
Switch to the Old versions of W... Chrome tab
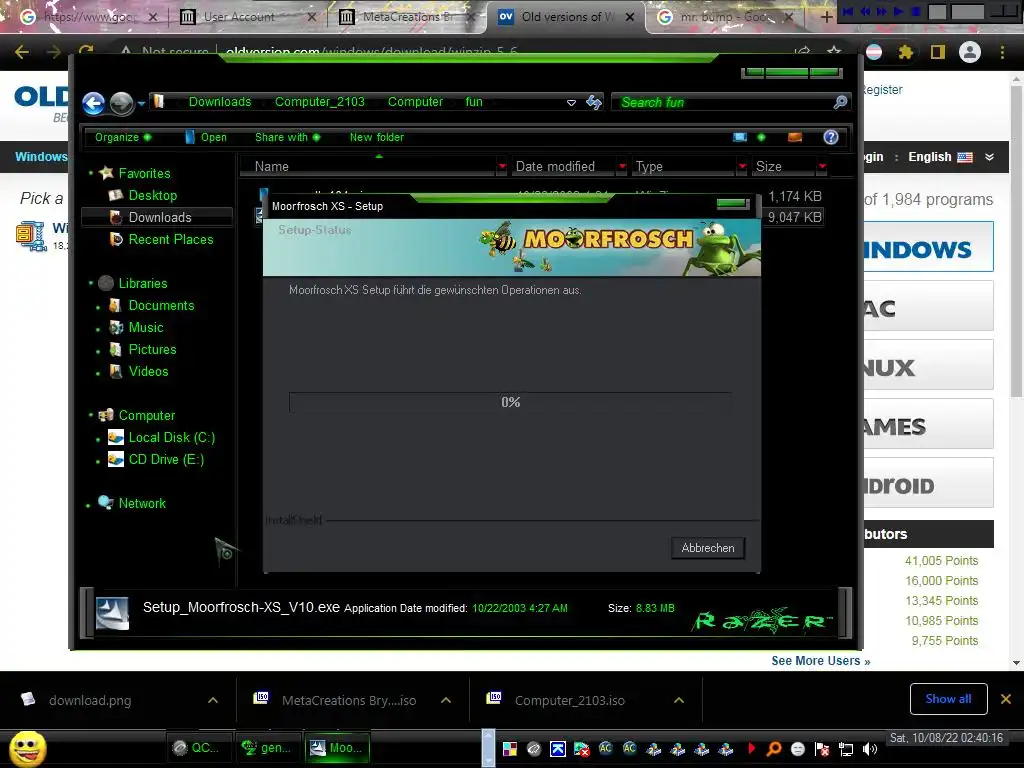(566, 17)
